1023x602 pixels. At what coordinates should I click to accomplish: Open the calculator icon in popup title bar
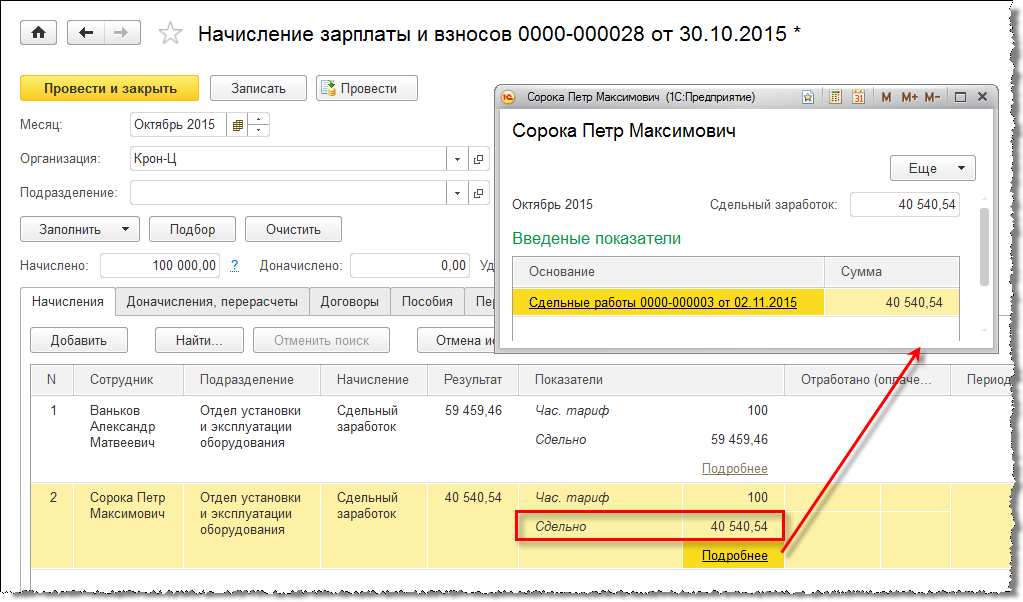(836, 97)
